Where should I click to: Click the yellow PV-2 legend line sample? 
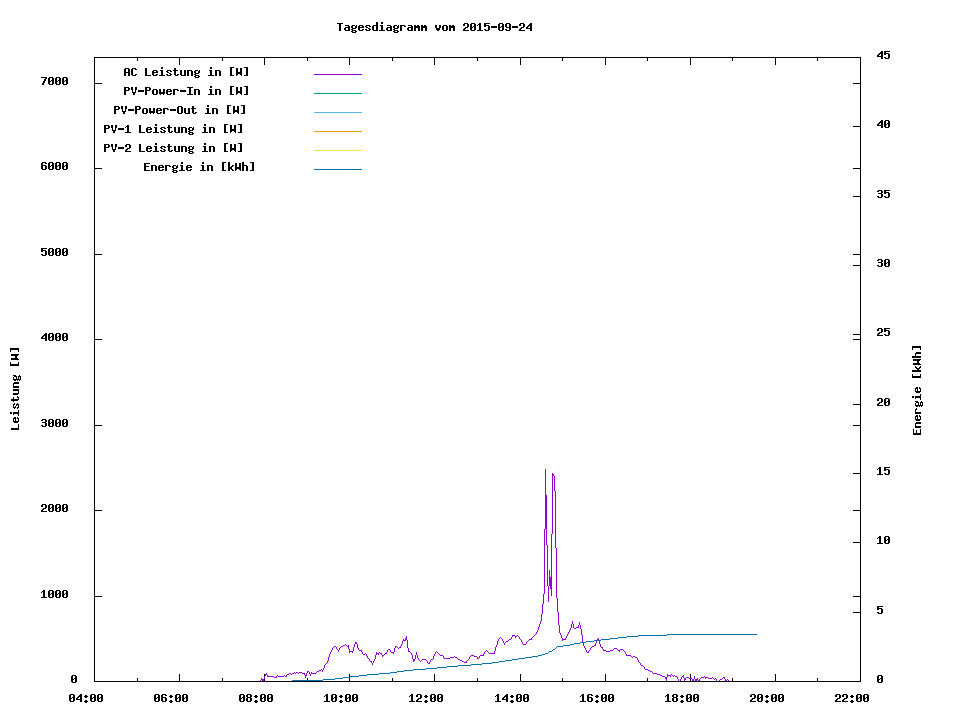[337, 150]
